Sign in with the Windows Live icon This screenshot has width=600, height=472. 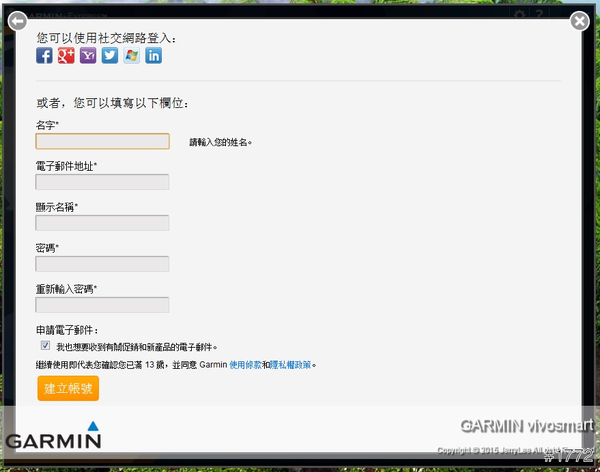pyautogui.click(x=132, y=56)
